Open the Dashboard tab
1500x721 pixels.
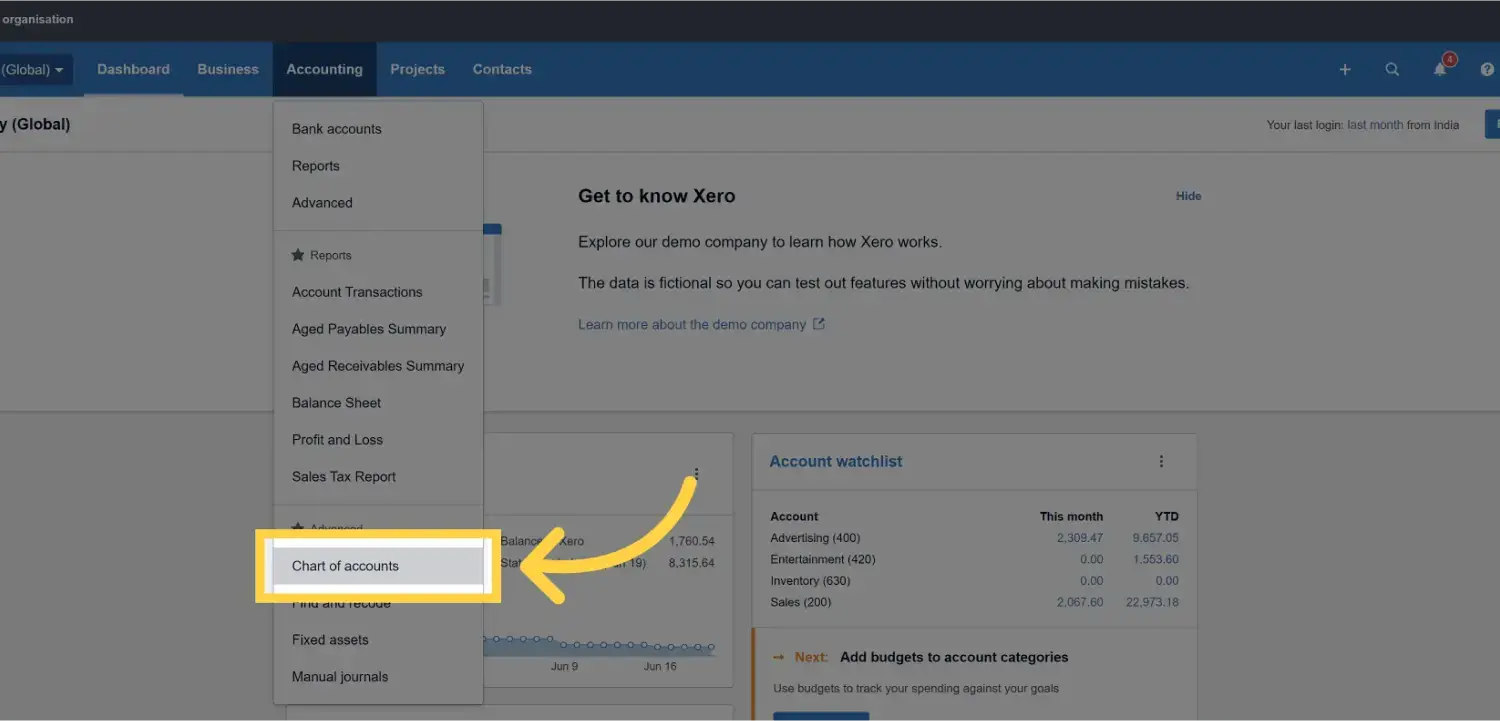coord(133,69)
